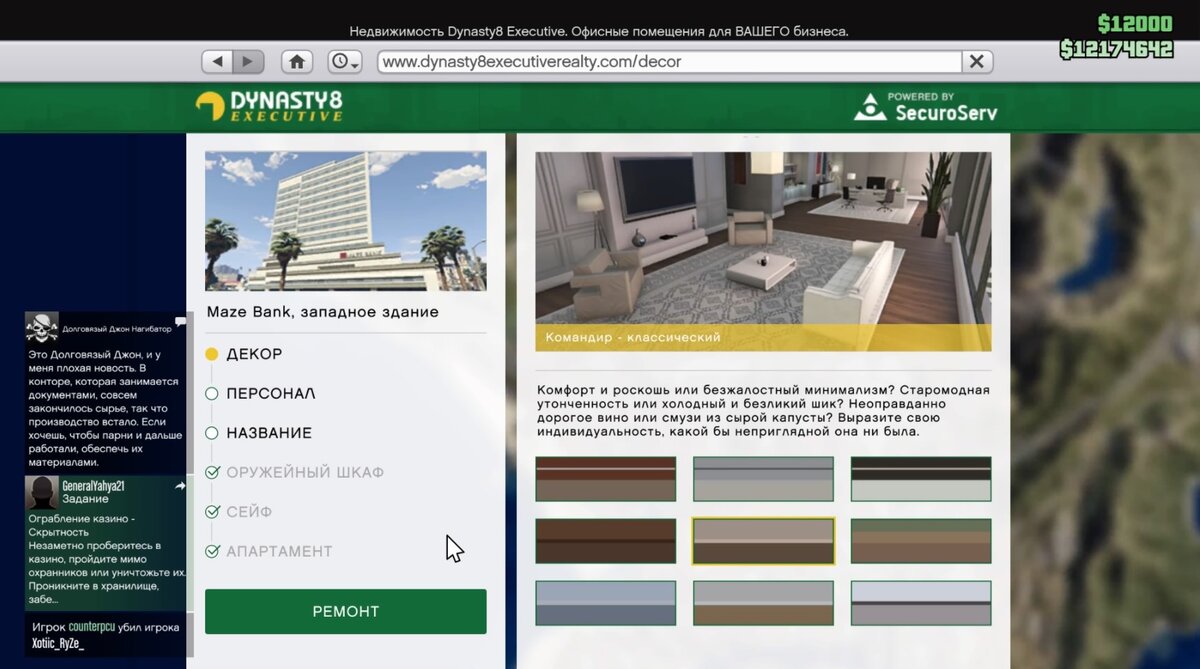
Task: Click the Недвижимость Dynasty8 Executive page title
Action: pos(599,31)
